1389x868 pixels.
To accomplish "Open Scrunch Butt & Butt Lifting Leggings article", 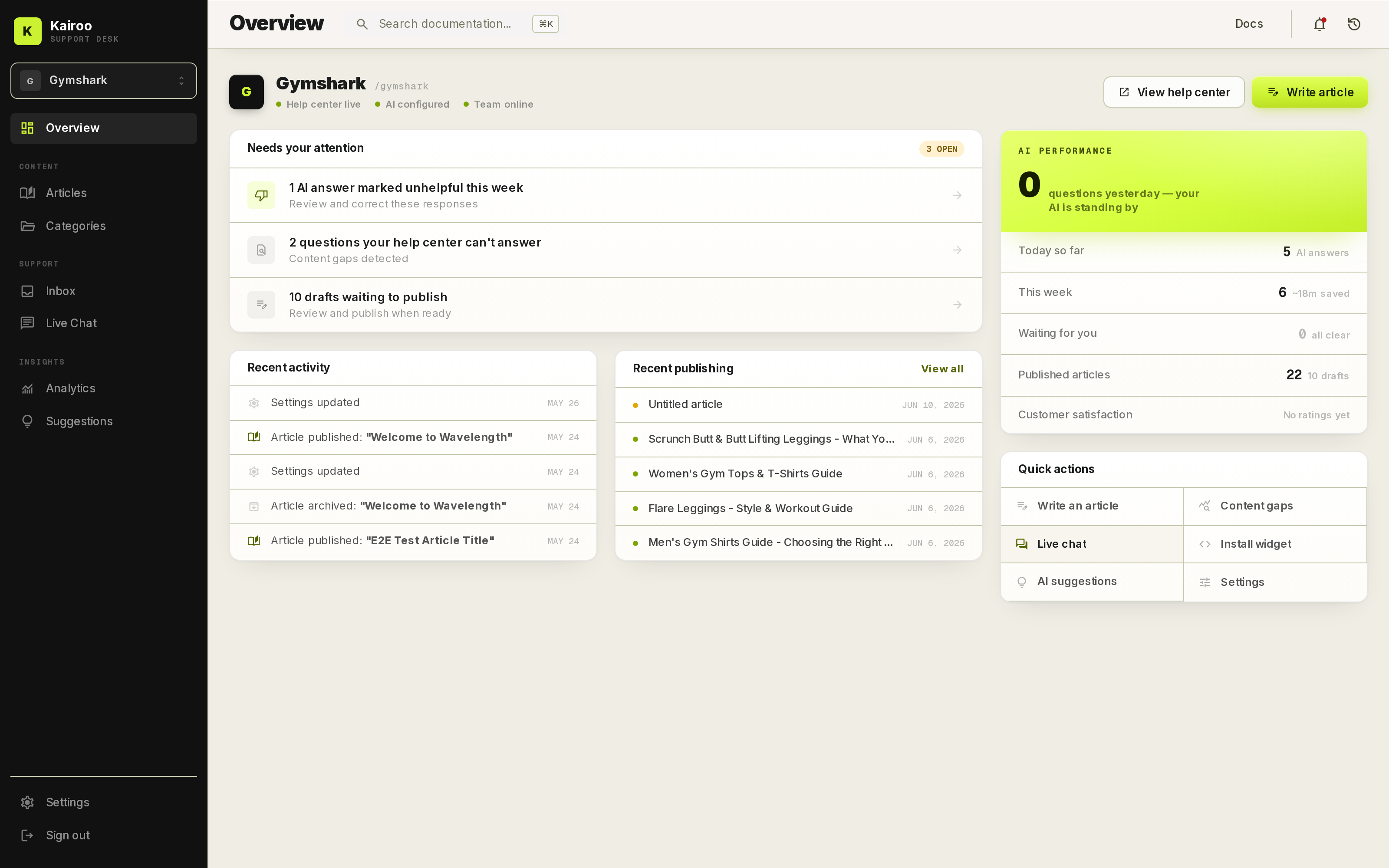I will click(798, 439).
